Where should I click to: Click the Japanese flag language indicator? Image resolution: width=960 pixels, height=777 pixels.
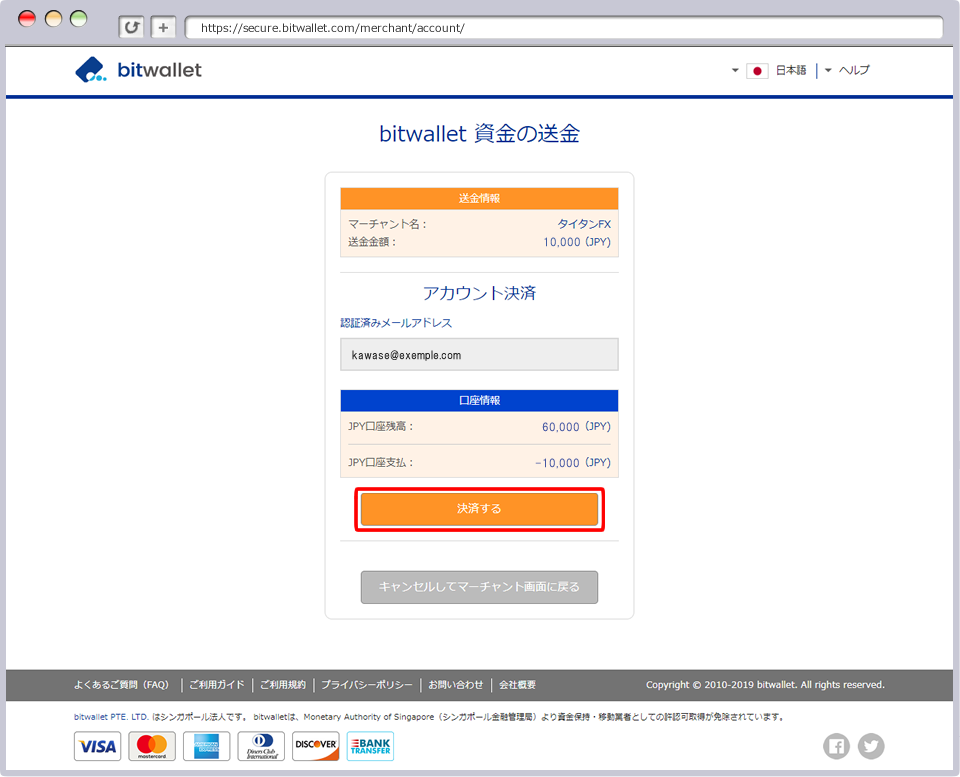tap(757, 70)
